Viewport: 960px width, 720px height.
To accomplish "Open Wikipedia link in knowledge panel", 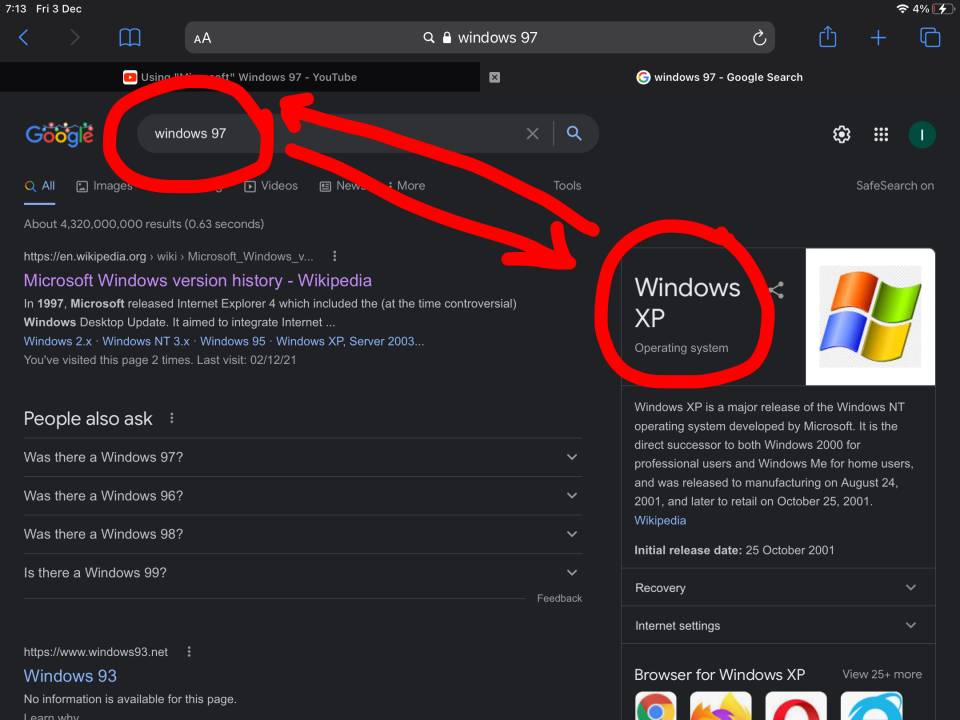I will 660,520.
